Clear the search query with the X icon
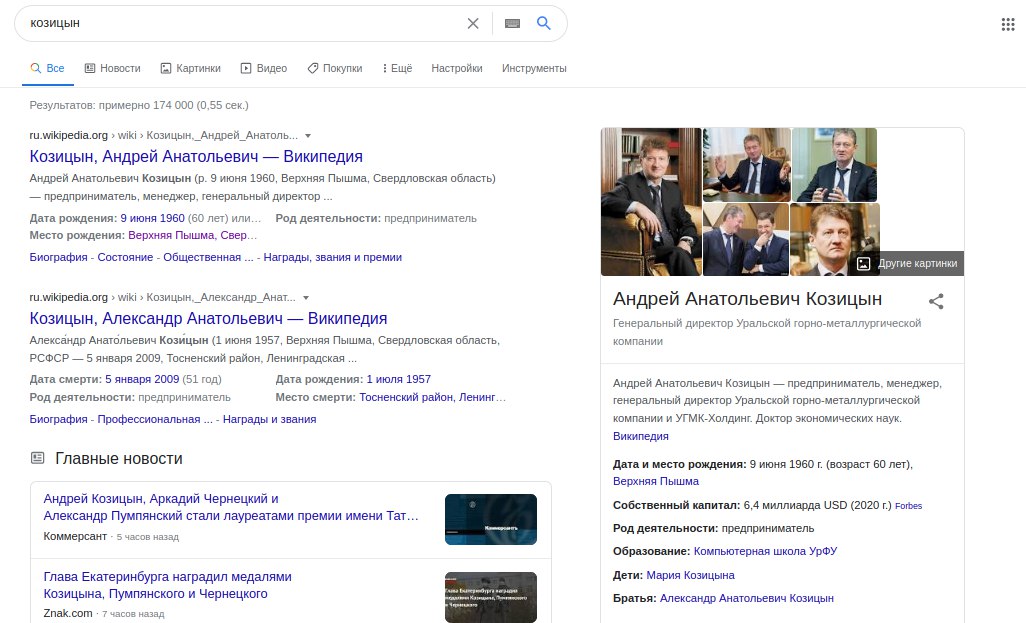 472,24
